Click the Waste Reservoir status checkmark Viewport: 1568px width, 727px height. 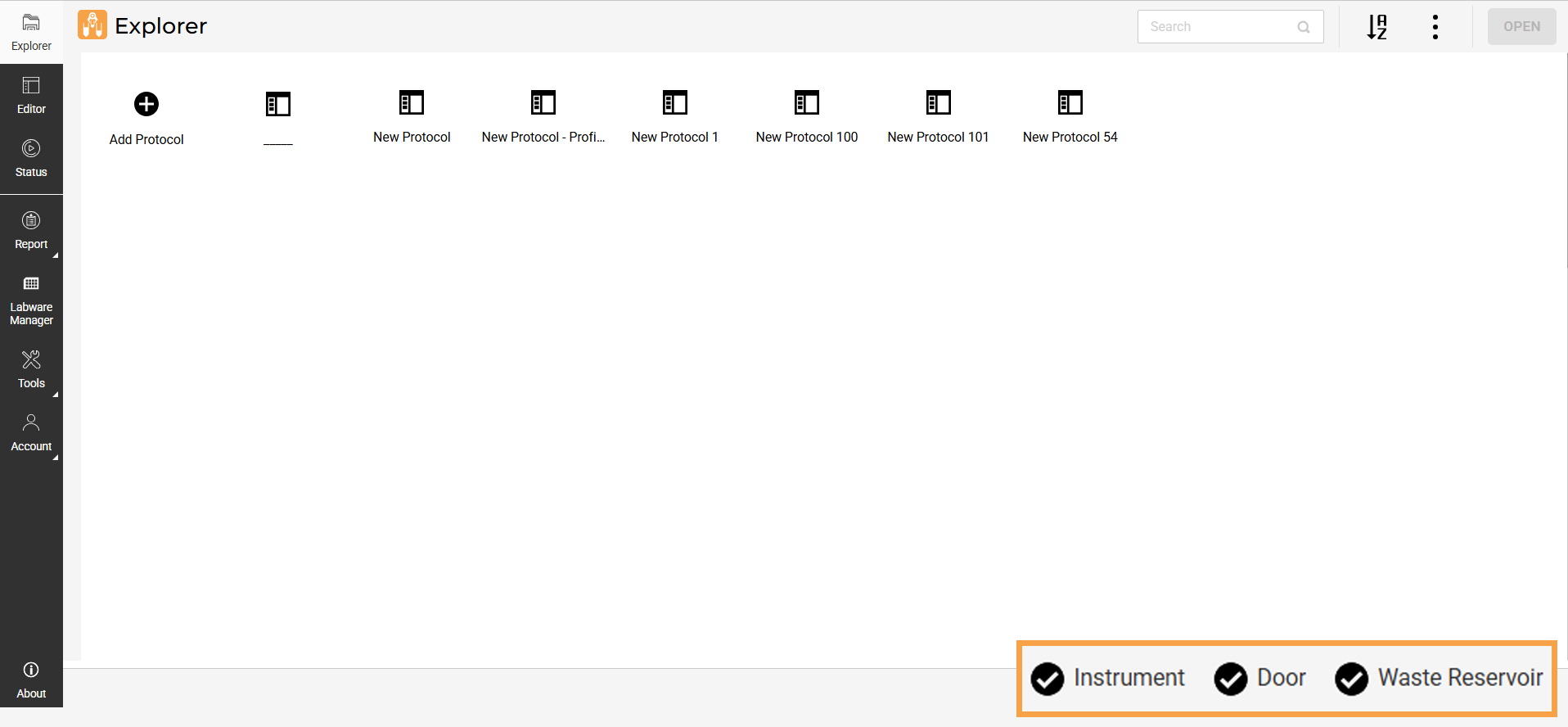pyautogui.click(x=1351, y=679)
